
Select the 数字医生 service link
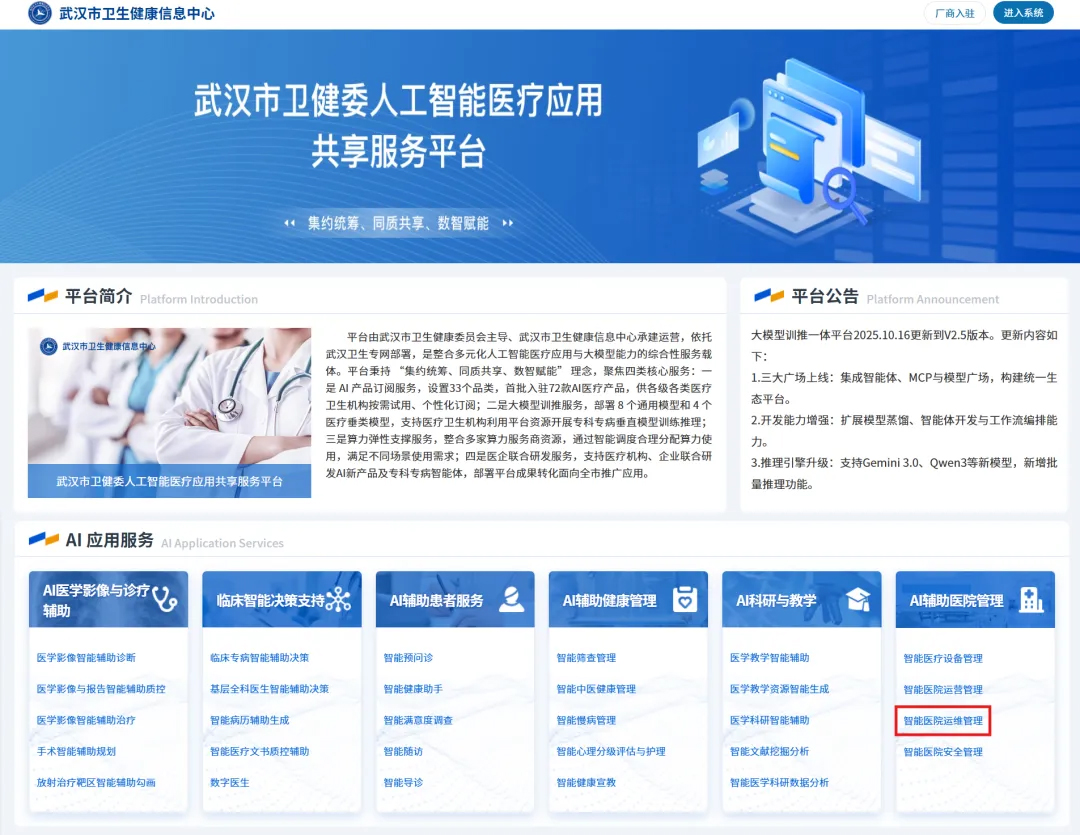230,782
